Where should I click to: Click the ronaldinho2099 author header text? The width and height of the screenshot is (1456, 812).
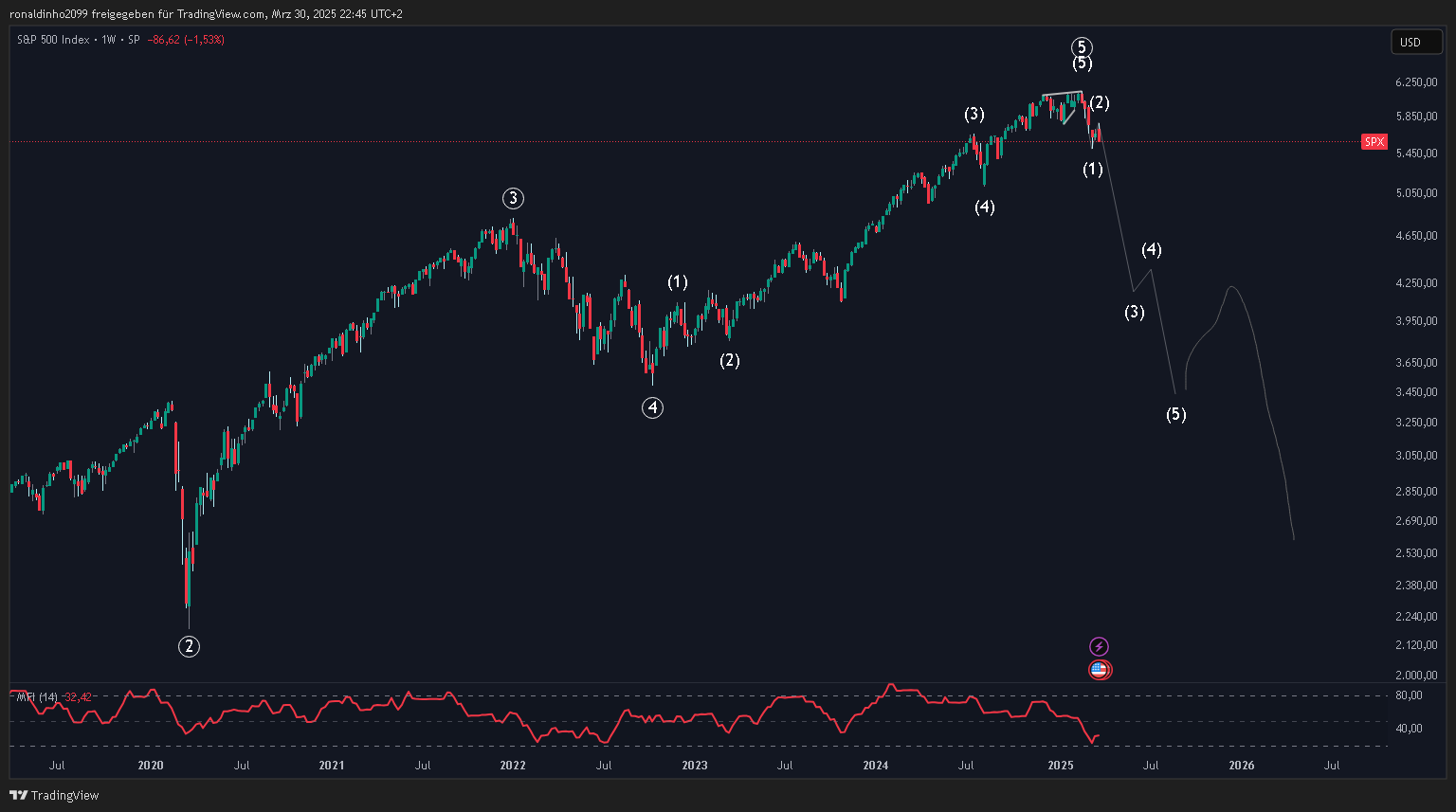49,14
